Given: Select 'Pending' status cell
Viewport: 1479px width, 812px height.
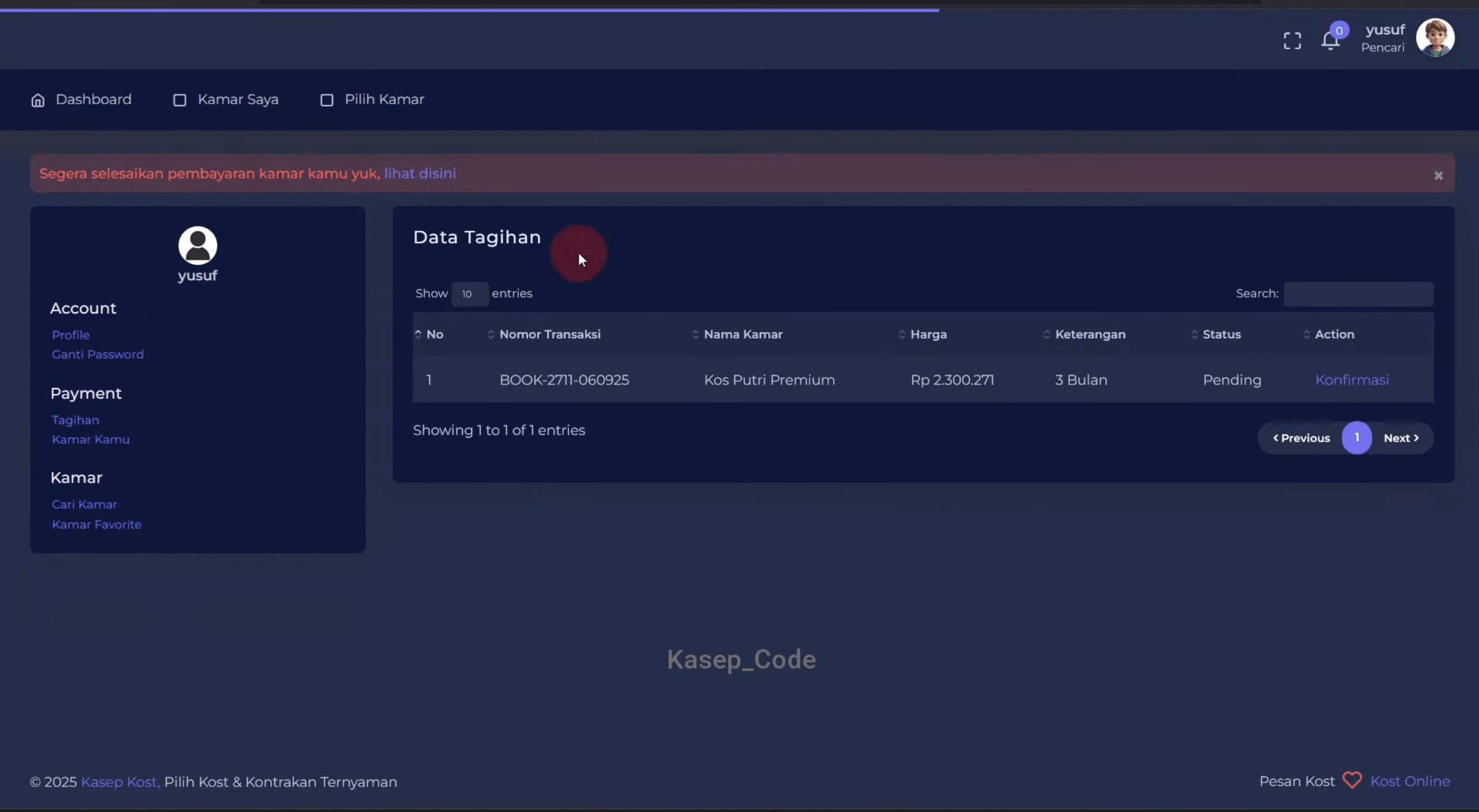Looking at the screenshot, I should pos(1232,380).
